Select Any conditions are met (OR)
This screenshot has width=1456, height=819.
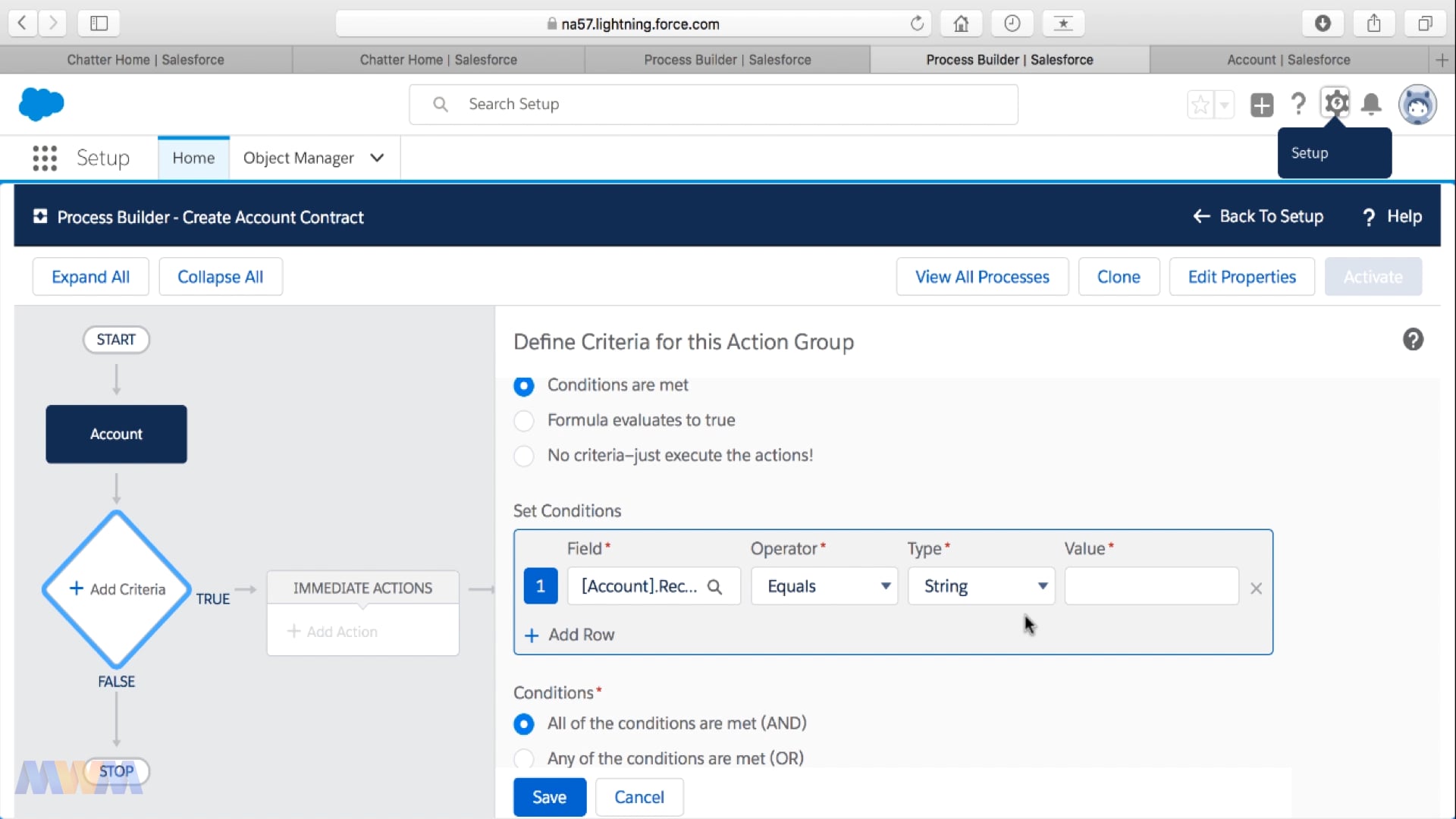(524, 758)
